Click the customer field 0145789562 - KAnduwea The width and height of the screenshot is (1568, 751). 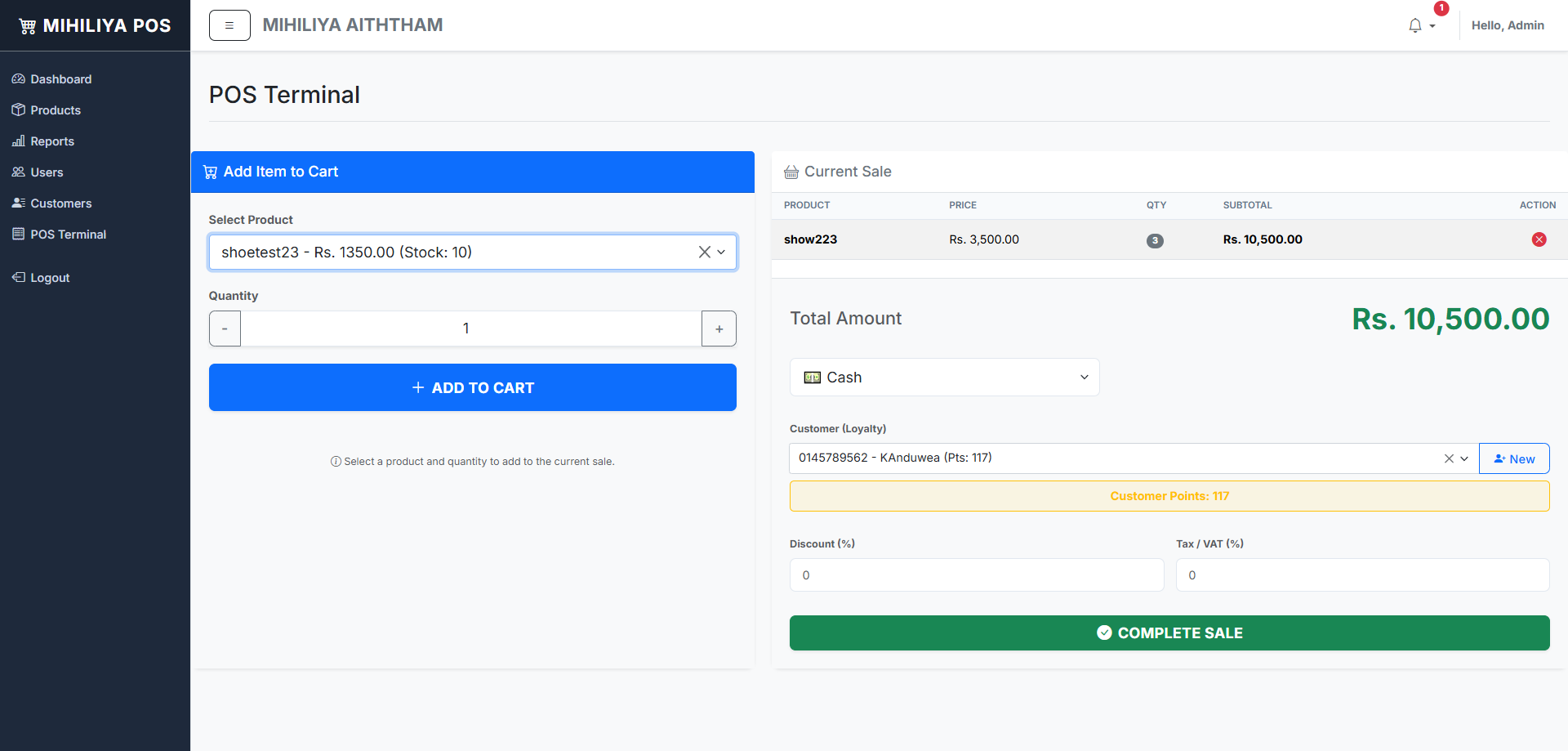(x=1134, y=458)
